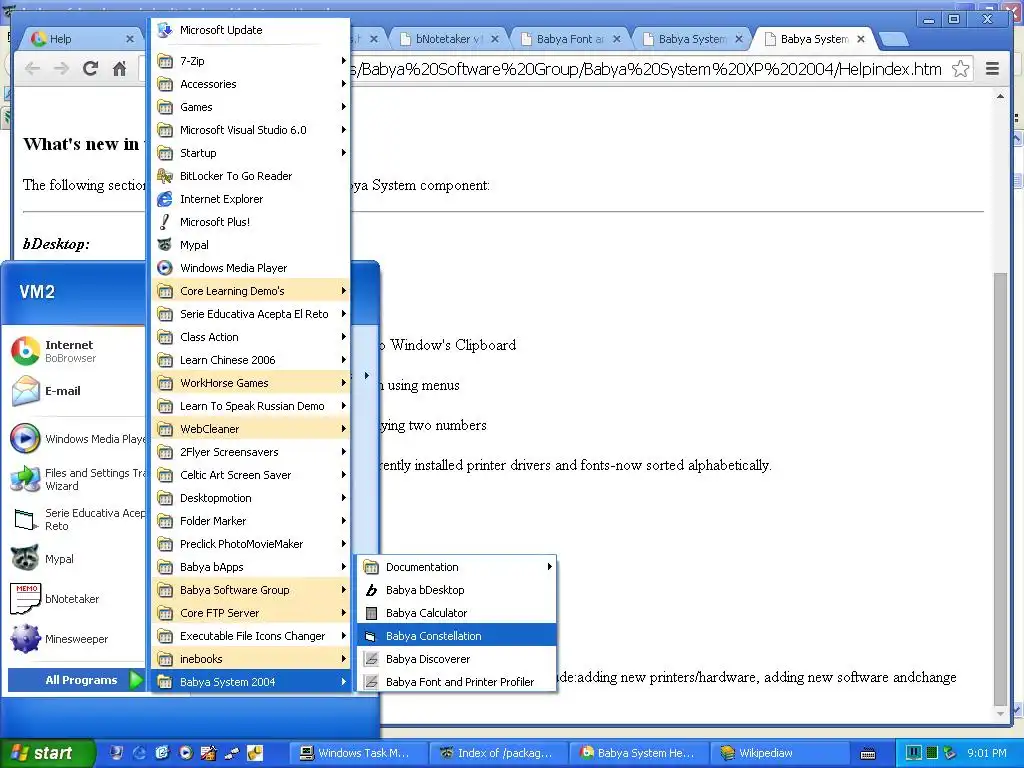
Task: Expand Microsoft Visual Studio 6.0 arrow
Action: [344, 130]
